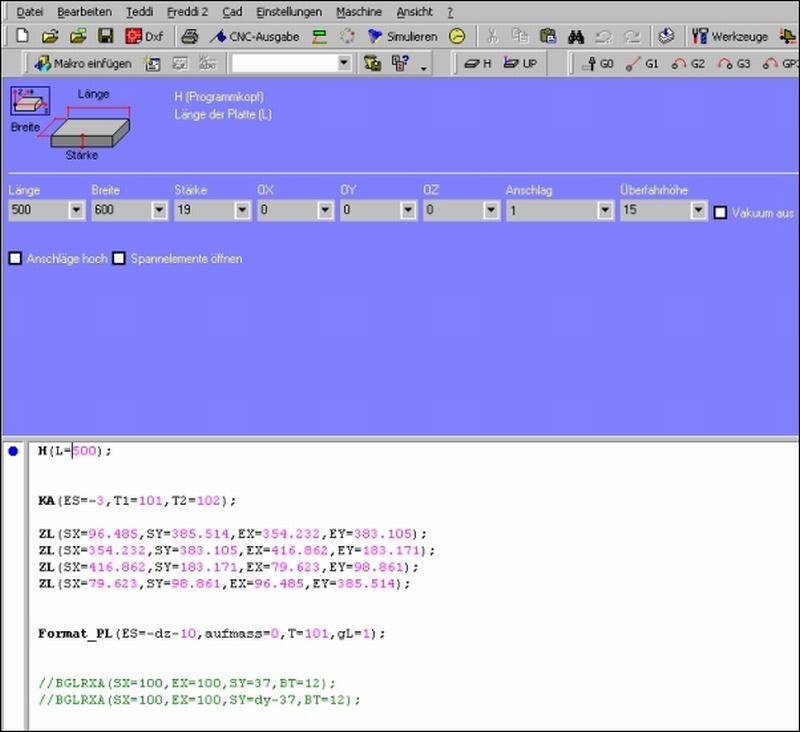Screen dimensions: 800x732
Task: Expand the OX dropdown
Action: pyautogui.click(x=326, y=210)
